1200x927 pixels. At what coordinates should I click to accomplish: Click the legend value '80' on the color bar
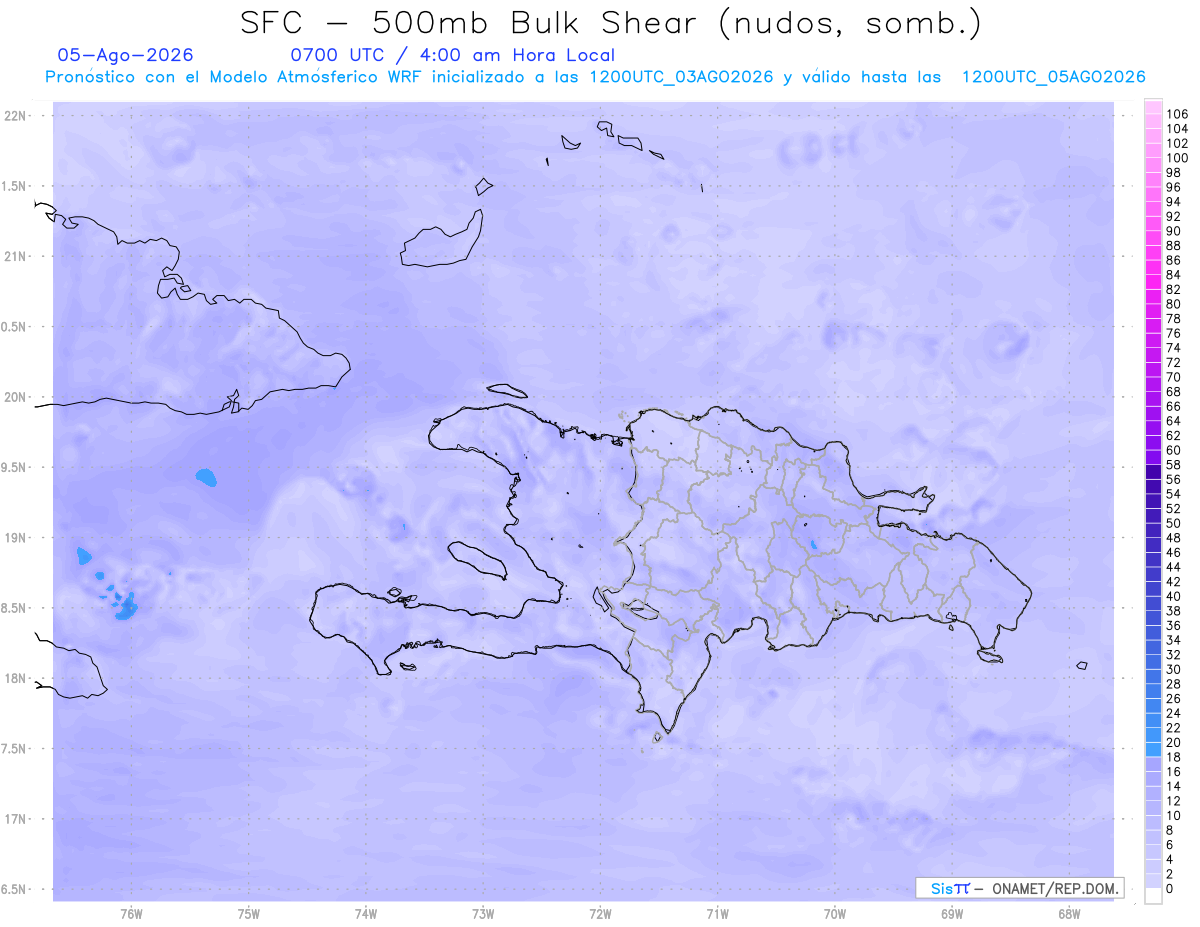[1173, 304]
